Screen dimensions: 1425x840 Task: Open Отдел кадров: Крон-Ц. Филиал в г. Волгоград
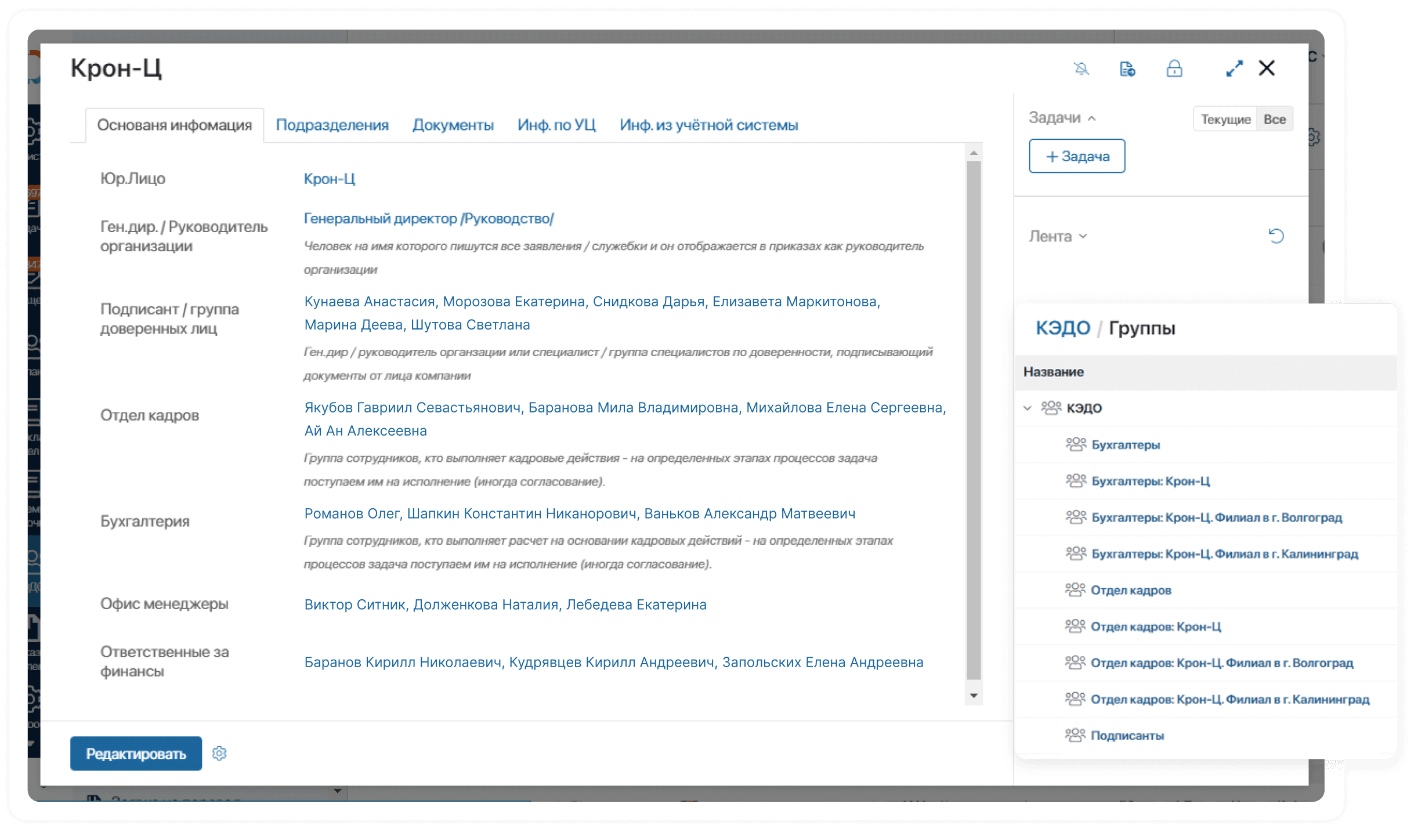coord(1222,662)
